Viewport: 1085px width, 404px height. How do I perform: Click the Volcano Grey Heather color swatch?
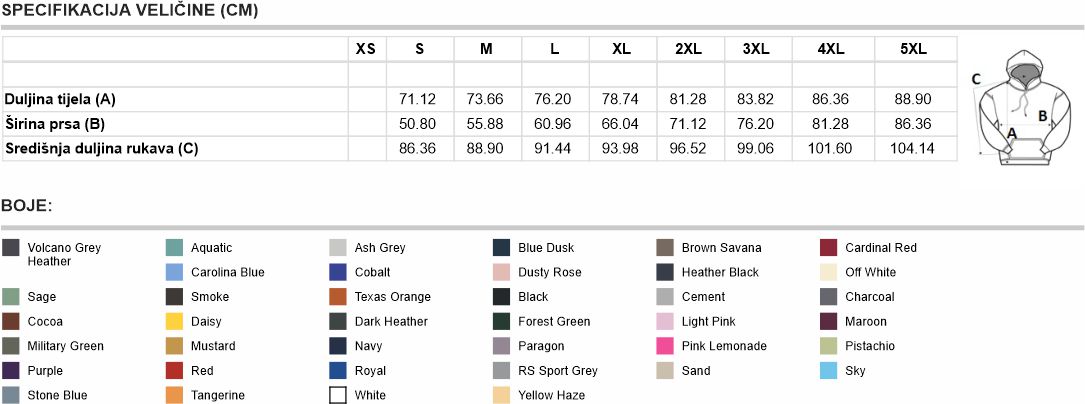(11, 248)
